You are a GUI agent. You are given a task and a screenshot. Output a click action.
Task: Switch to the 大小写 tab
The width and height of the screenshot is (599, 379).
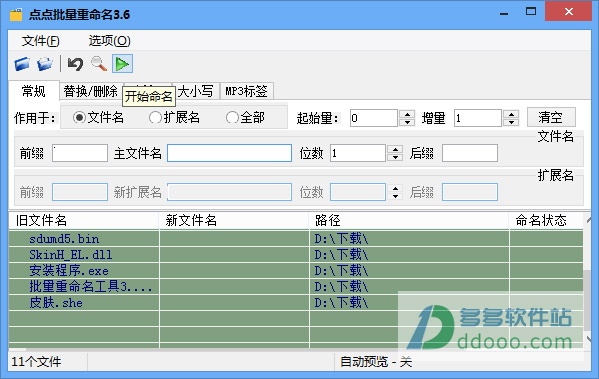[x=196, y=91]
